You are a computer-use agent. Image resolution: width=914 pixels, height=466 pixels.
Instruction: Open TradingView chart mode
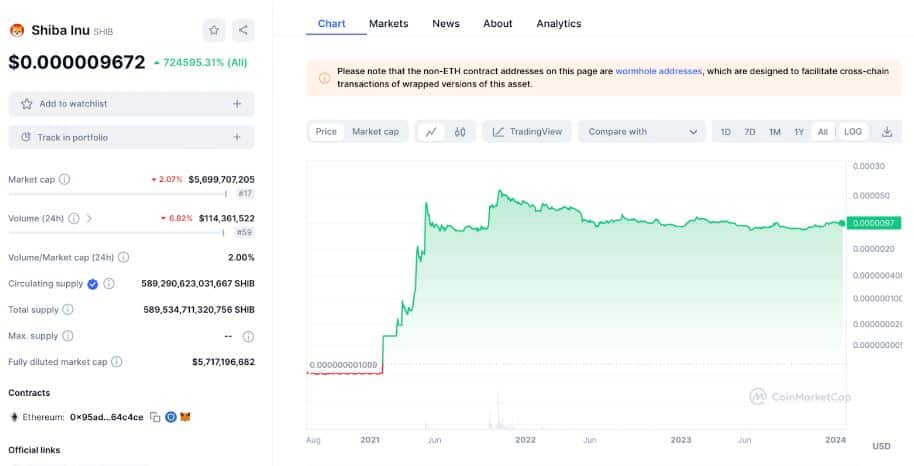pyautogui.click(x=527, y=132)
